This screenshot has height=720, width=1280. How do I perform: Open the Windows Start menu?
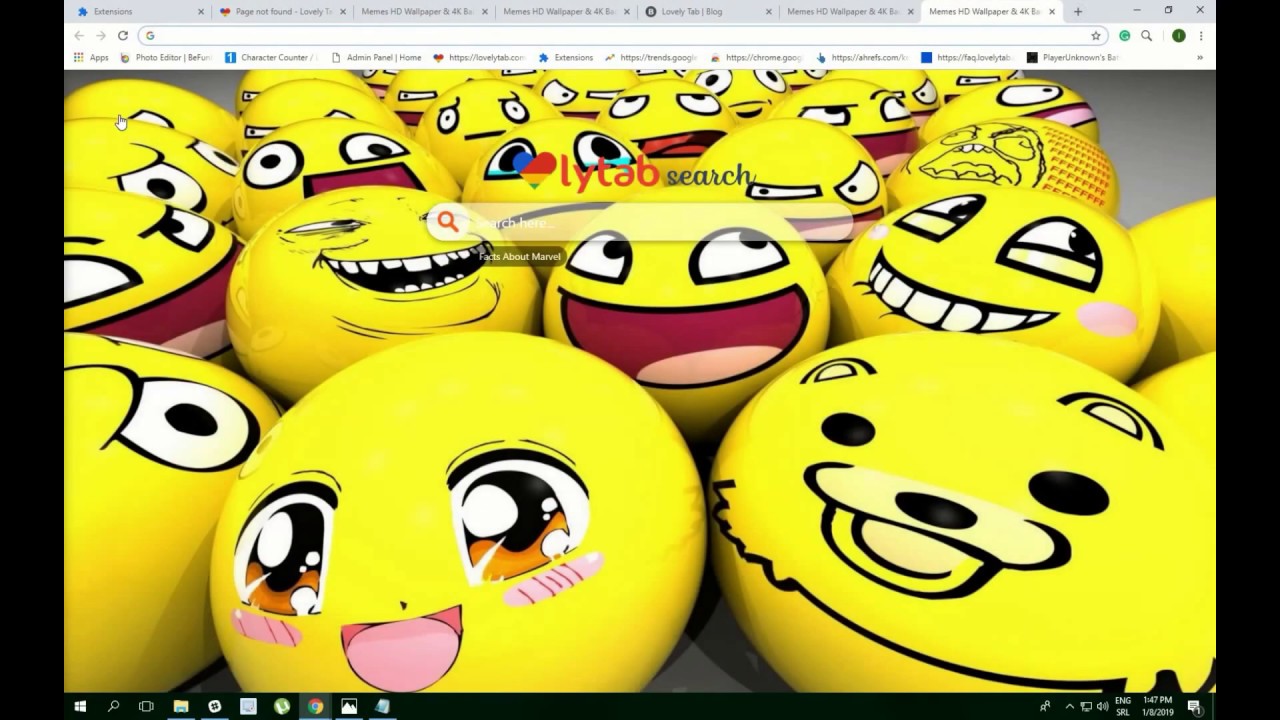pyautogui.click(x=80, y=706)
